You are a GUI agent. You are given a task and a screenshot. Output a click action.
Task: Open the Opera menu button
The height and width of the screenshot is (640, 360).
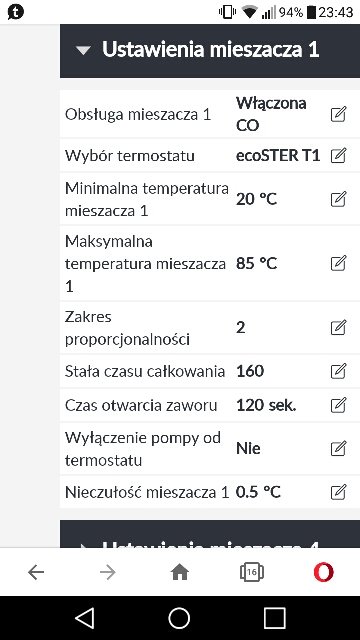coord(324,572)
